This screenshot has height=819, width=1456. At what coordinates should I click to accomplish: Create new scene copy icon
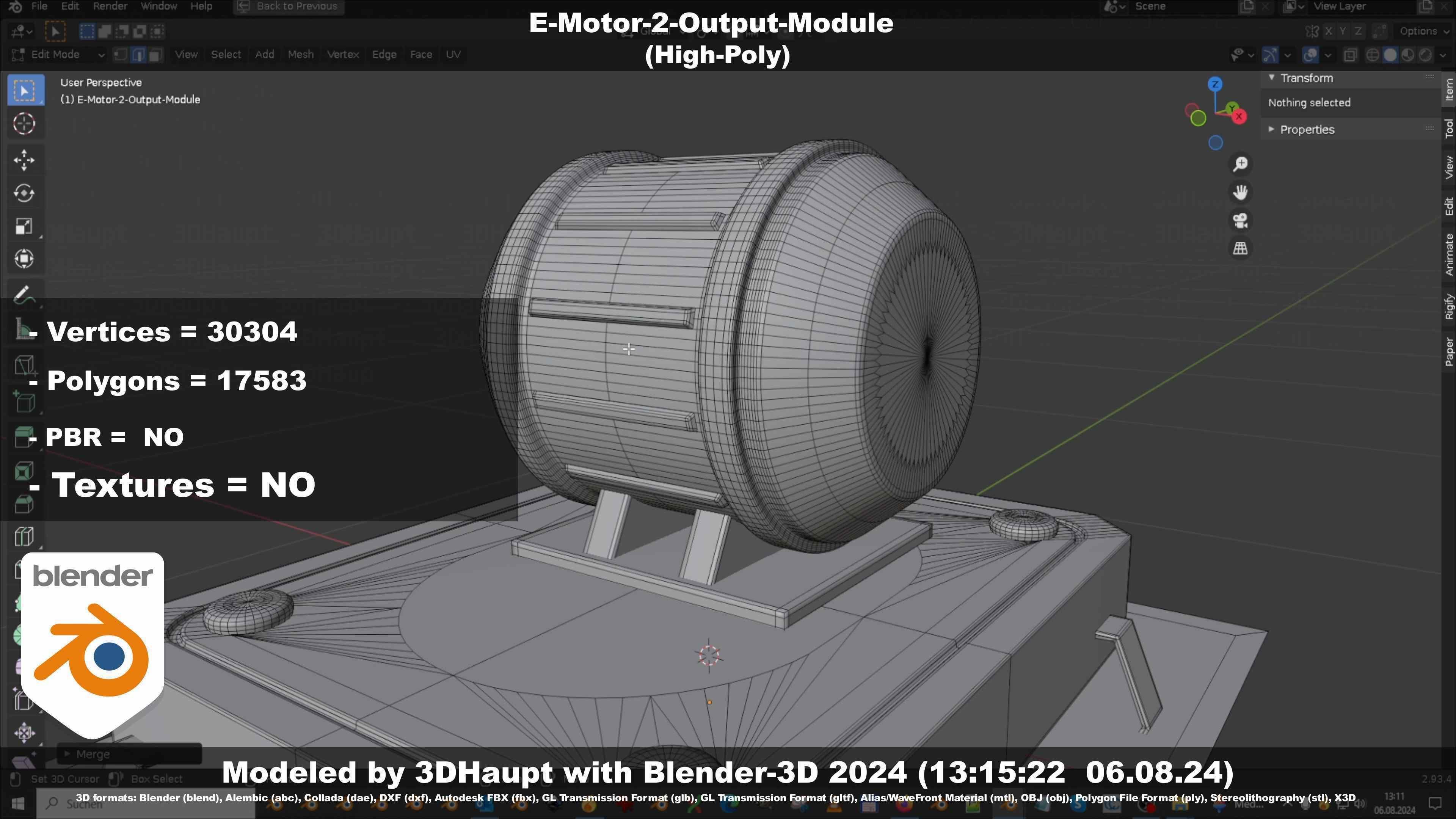point(1246,6)
